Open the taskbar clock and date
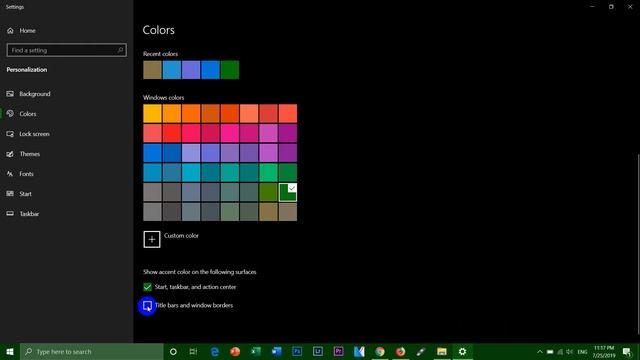This screenshot has height=360, width=640. 604,351
